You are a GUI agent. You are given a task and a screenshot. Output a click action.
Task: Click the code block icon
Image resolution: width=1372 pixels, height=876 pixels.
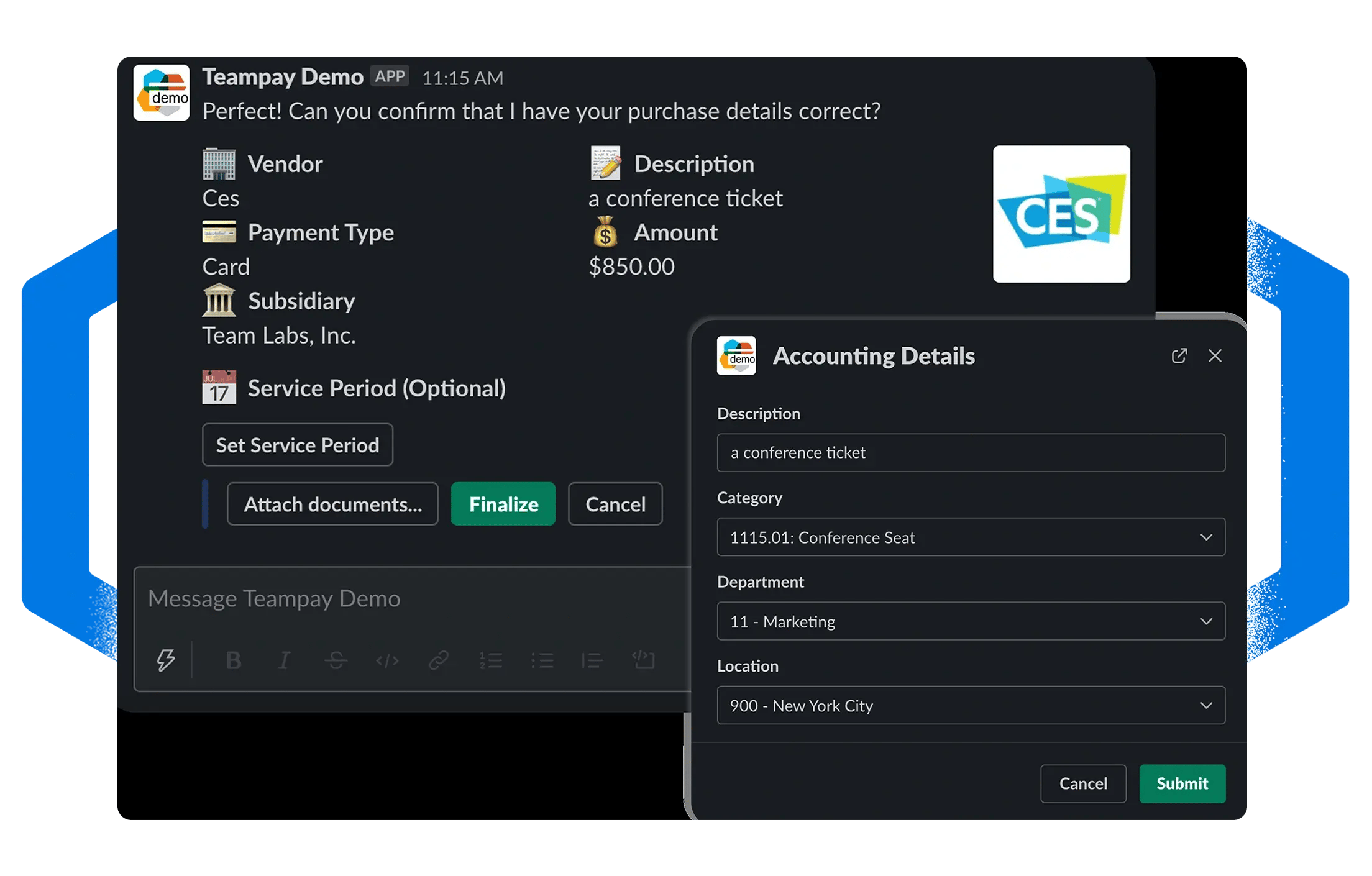point(644,660)
